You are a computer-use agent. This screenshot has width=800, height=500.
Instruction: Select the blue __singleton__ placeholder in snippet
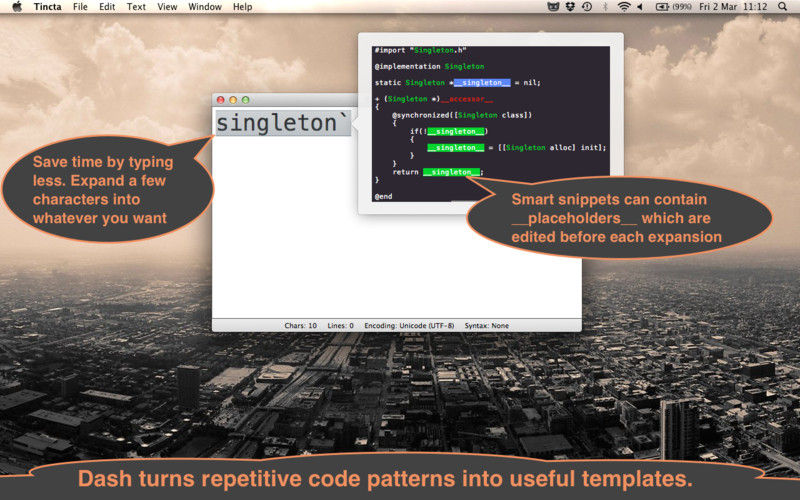(x=482, y=83)
